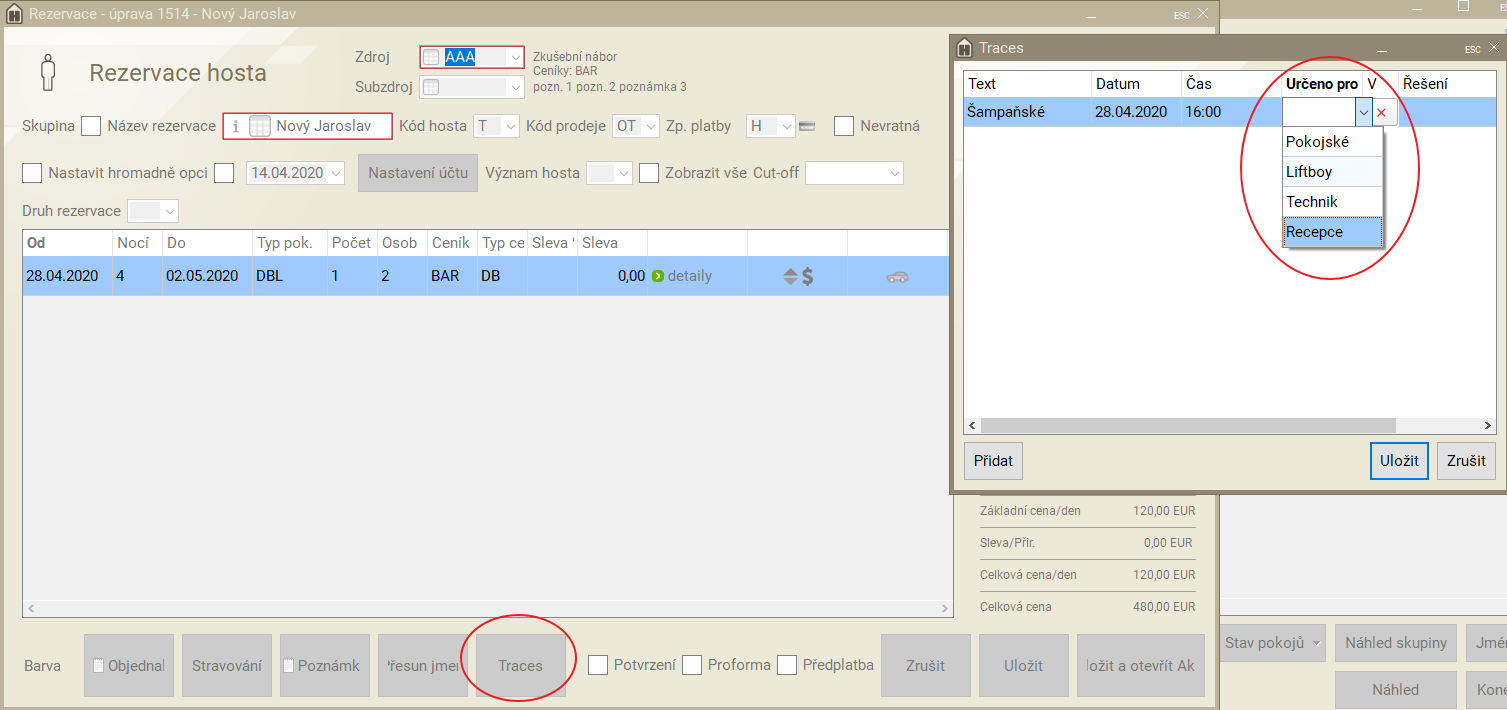1507x710 pixels.
Task: Open the green detaily arrow icon
Action: [657, 276]
